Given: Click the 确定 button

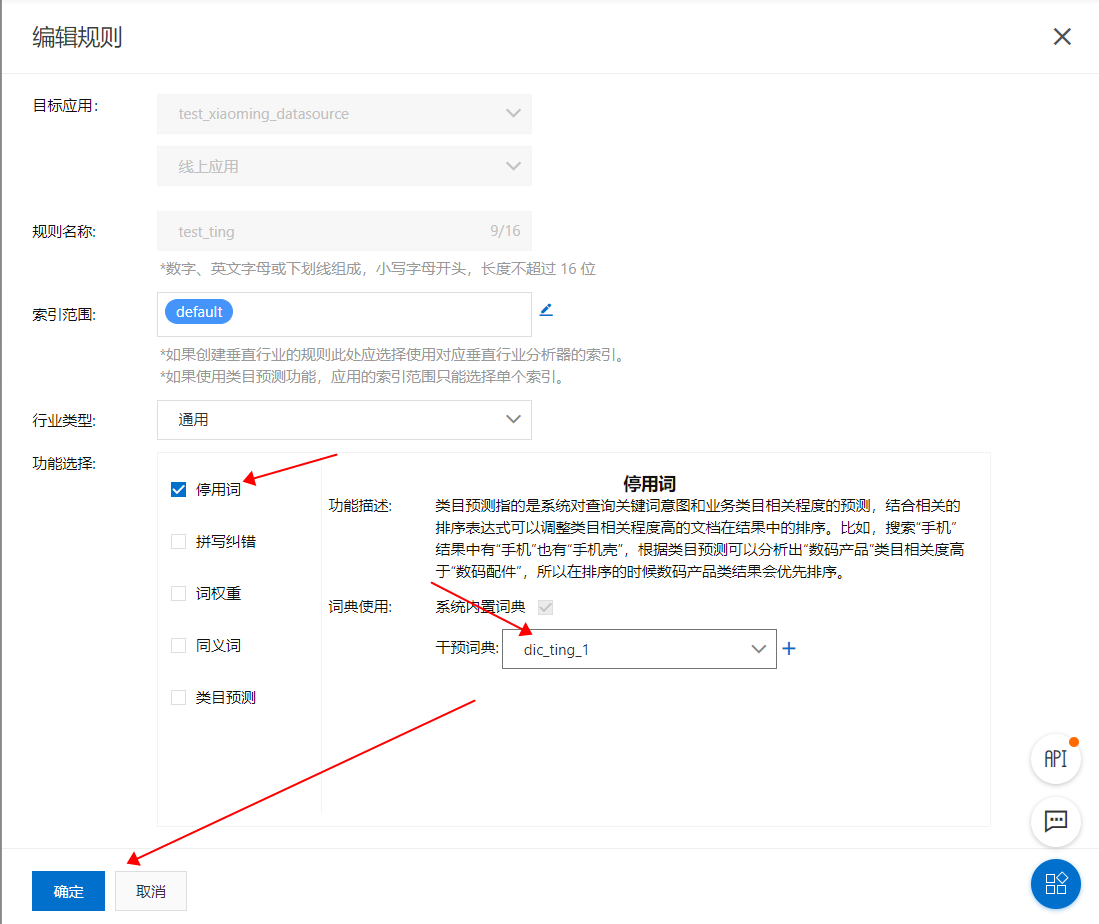Looking at the screenshot, I should pyautogui.click(x=68, y=891).
